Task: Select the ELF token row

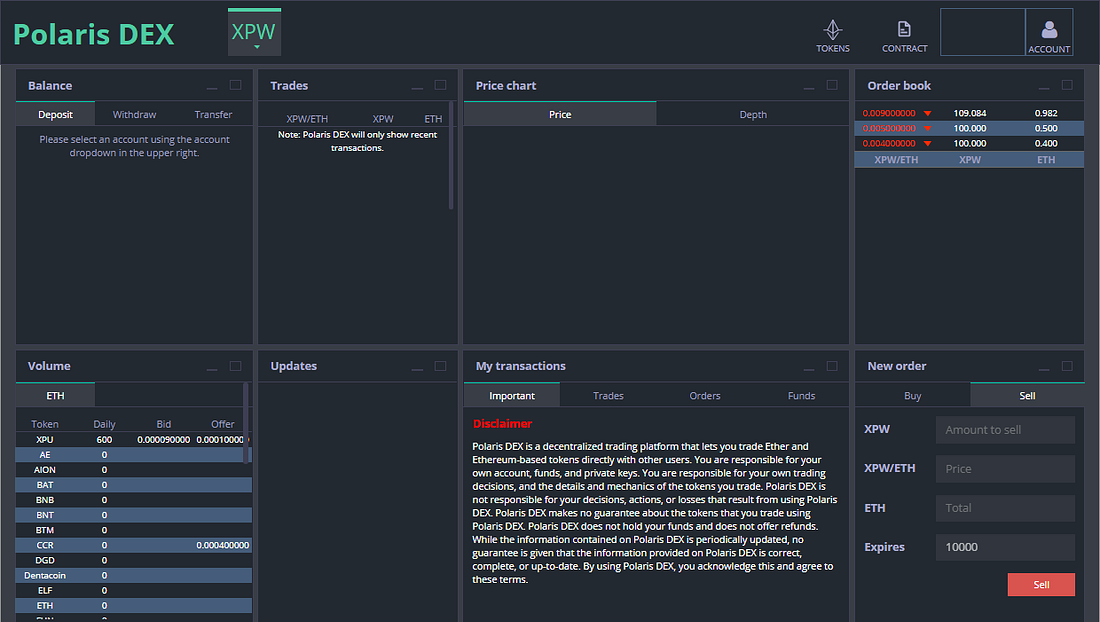Action: point(133,590)
